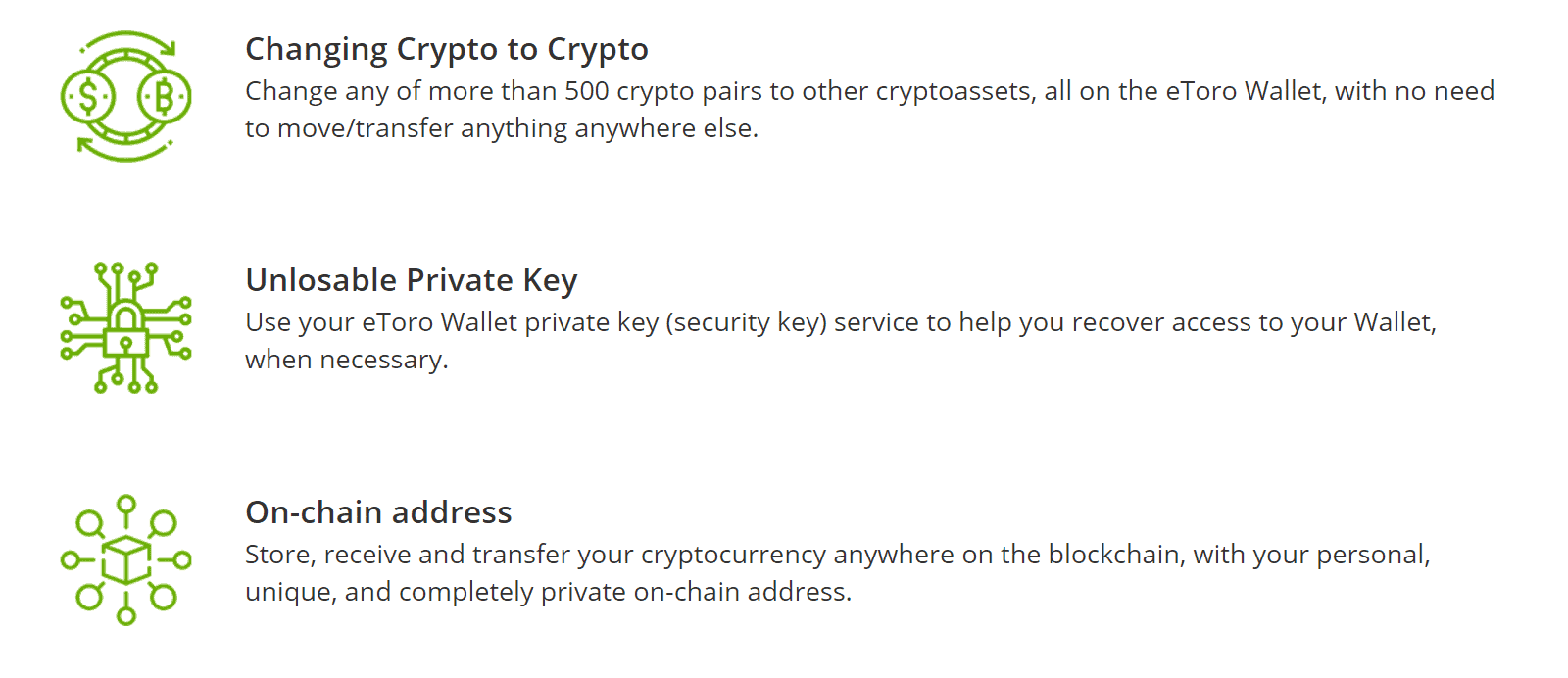Click the padlock circuit icon
This screenshot has width=1568, height=678.
pos(125,327)
